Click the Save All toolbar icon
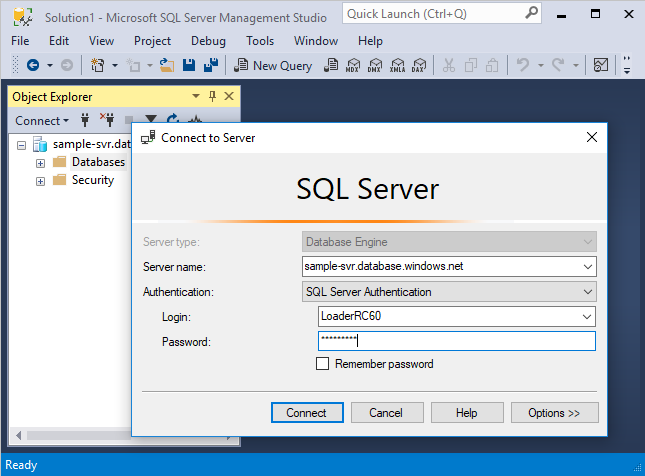Image resolution: width=645 pixels, height=476 pixels. tap(211, 66)
